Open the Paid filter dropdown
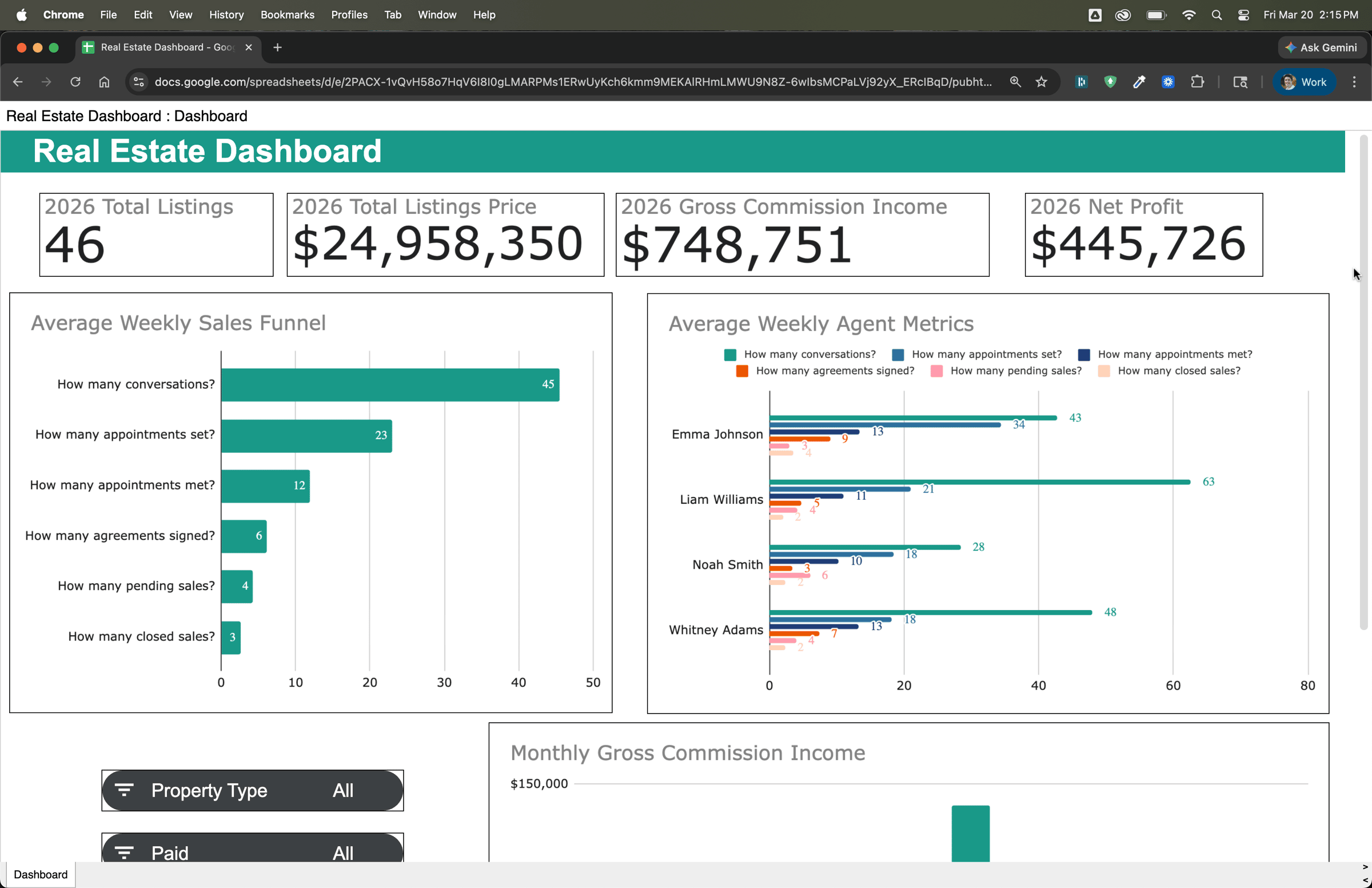This screenshot has height=888, width=1372. pyautogui.click(x=253, y=852)
